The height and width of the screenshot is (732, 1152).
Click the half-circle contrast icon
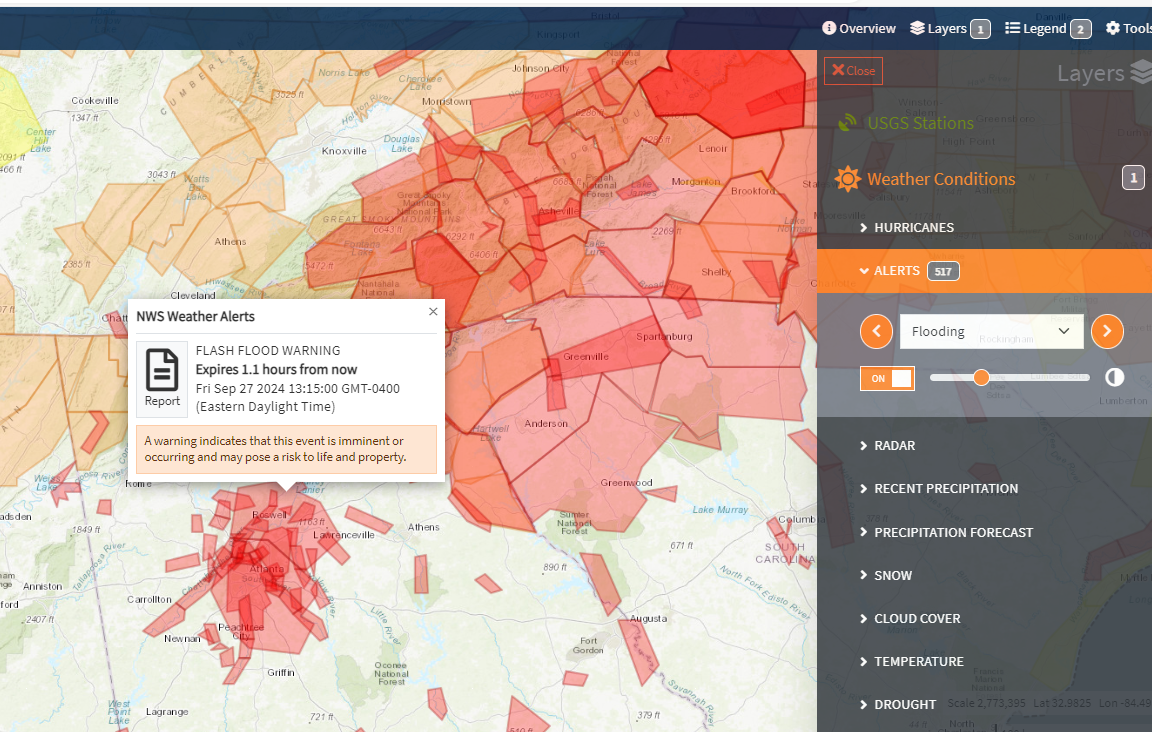(x=1115, y=378)
